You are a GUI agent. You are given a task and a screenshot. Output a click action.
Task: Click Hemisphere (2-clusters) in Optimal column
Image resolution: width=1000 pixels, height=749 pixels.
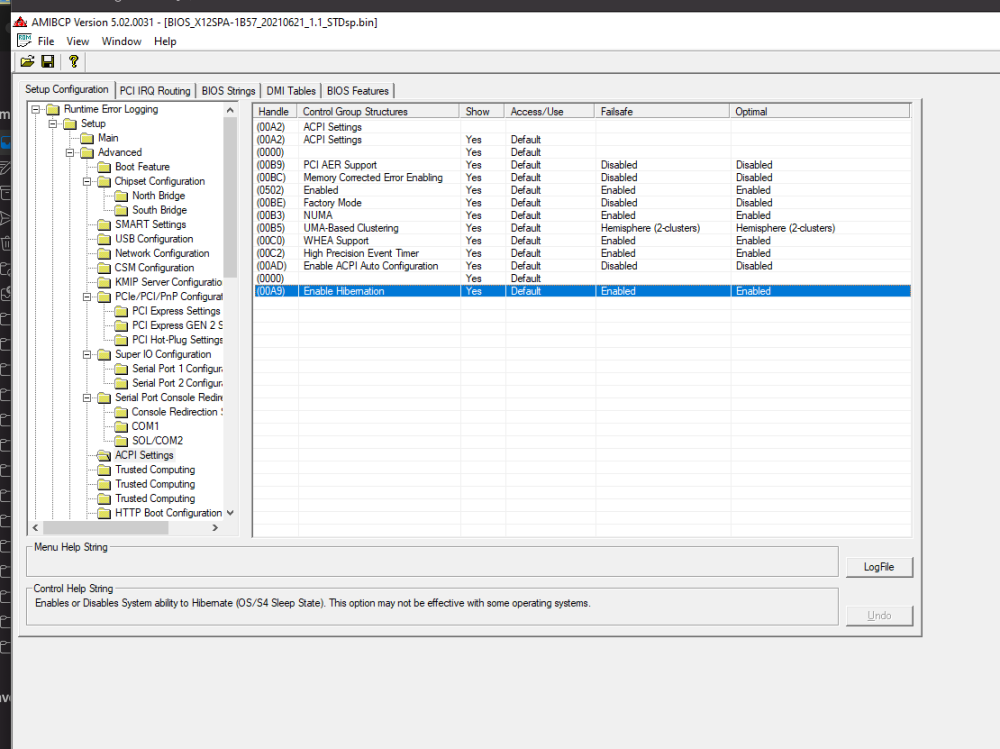pos(785,228)
